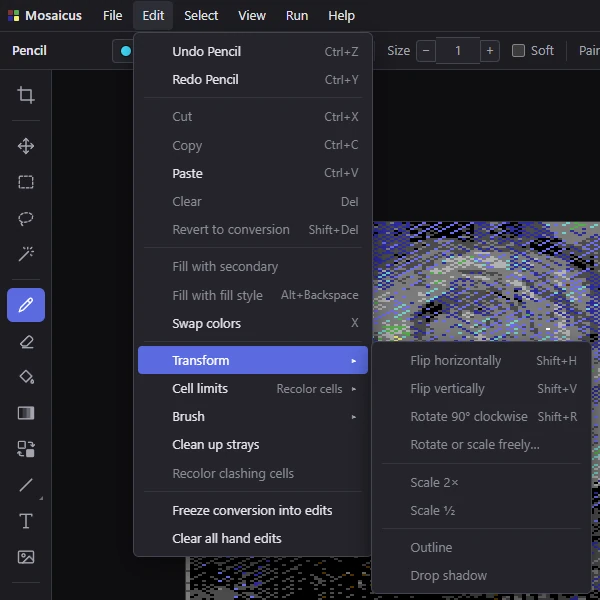Expand the Cell limits submenu
The height and width of the screenshot is (600, 600).
(x=253, y=389)
